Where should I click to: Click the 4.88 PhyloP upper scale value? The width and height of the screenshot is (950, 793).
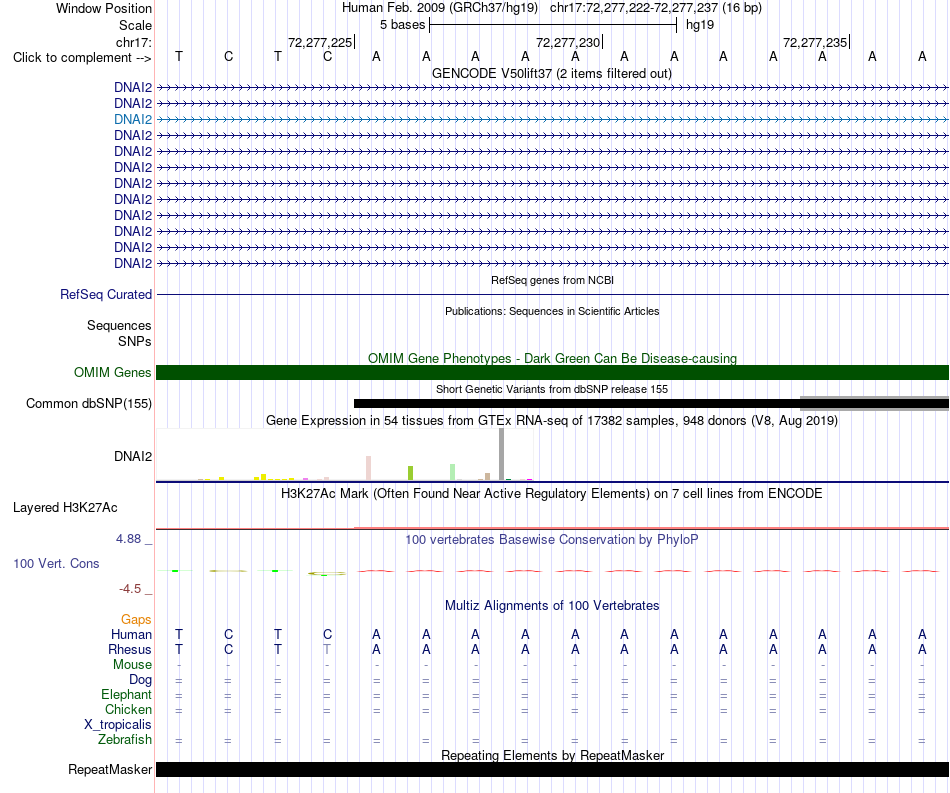click(128, 539)
